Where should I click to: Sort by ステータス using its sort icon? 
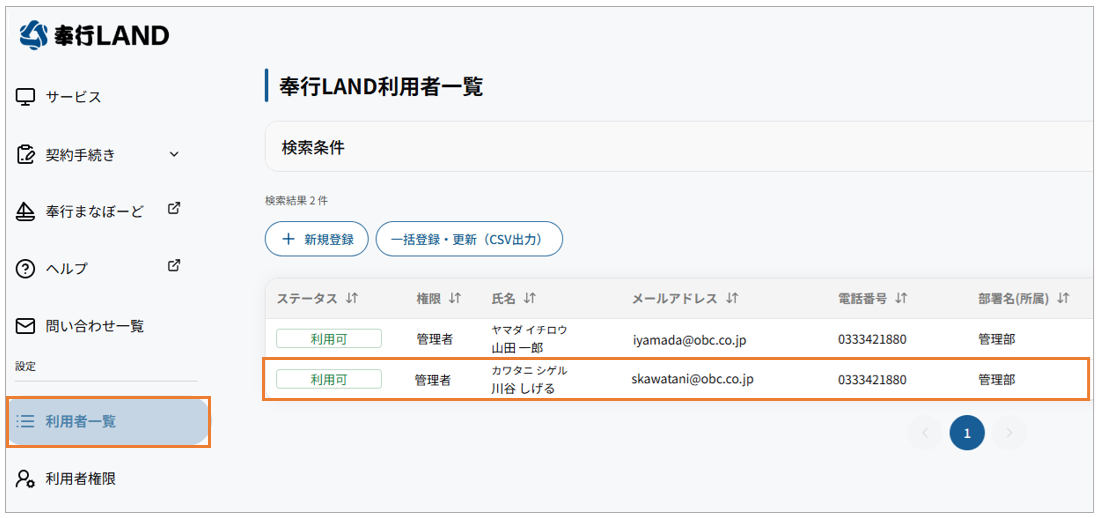(x=352, y=298)
